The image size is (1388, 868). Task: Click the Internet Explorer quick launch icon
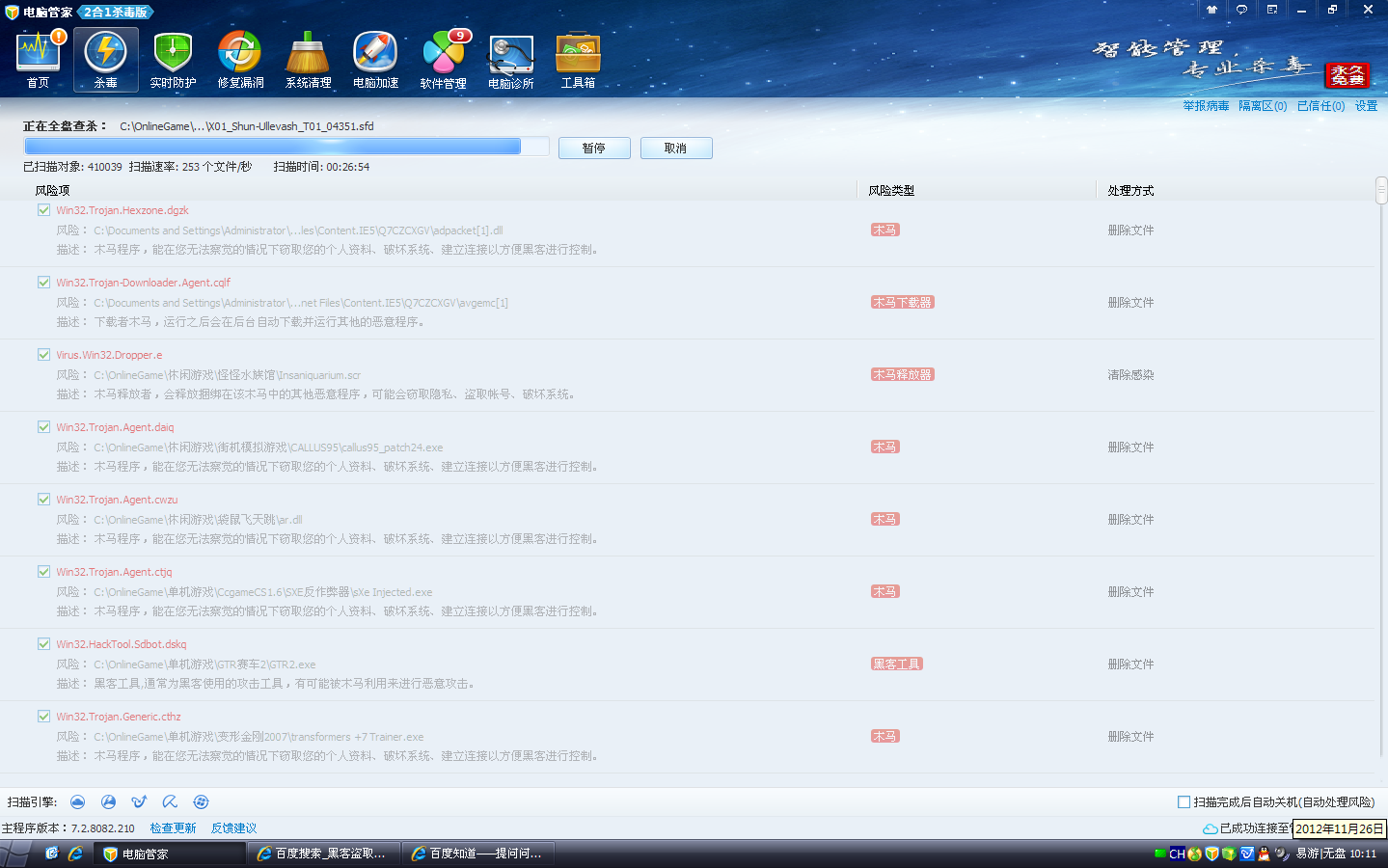point(75,854)
